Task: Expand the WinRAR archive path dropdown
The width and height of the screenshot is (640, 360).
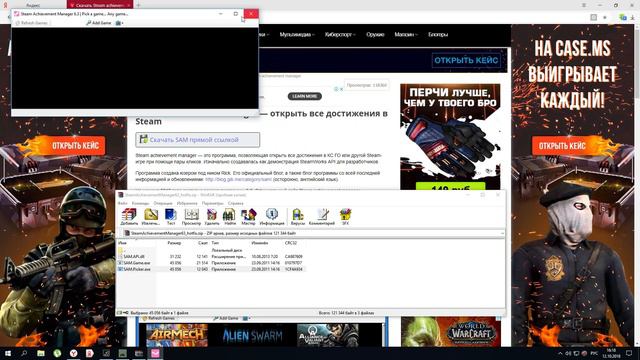Action: point(502,233)
